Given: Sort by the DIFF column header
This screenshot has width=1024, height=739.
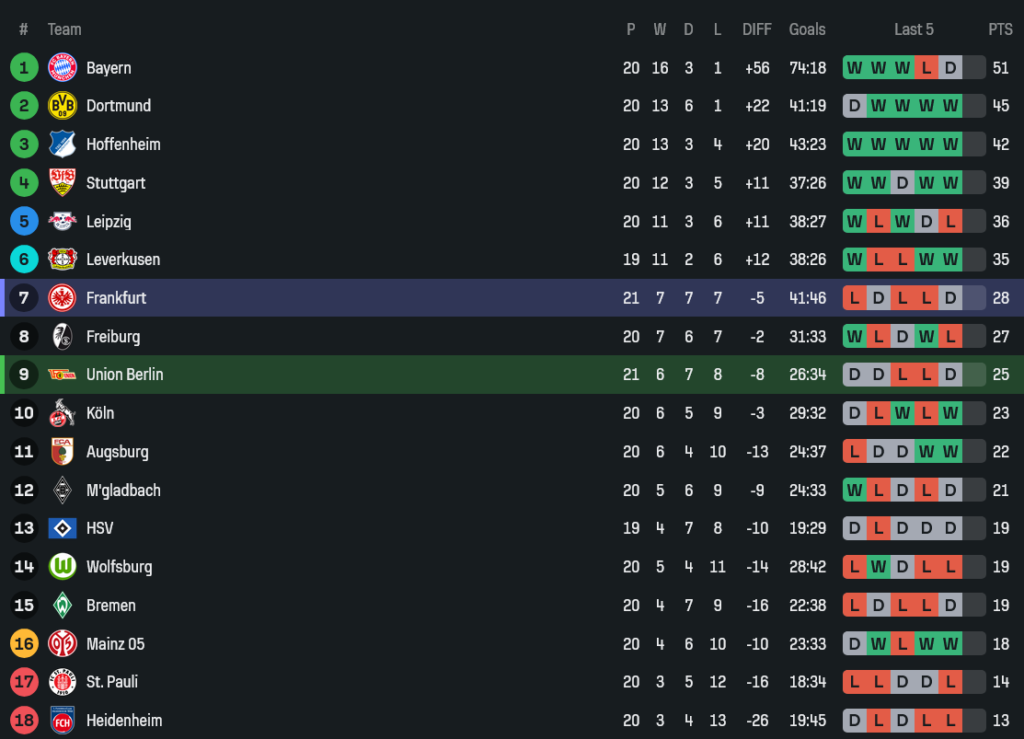Looking at the screenshot, I should (x=757, y=30).
